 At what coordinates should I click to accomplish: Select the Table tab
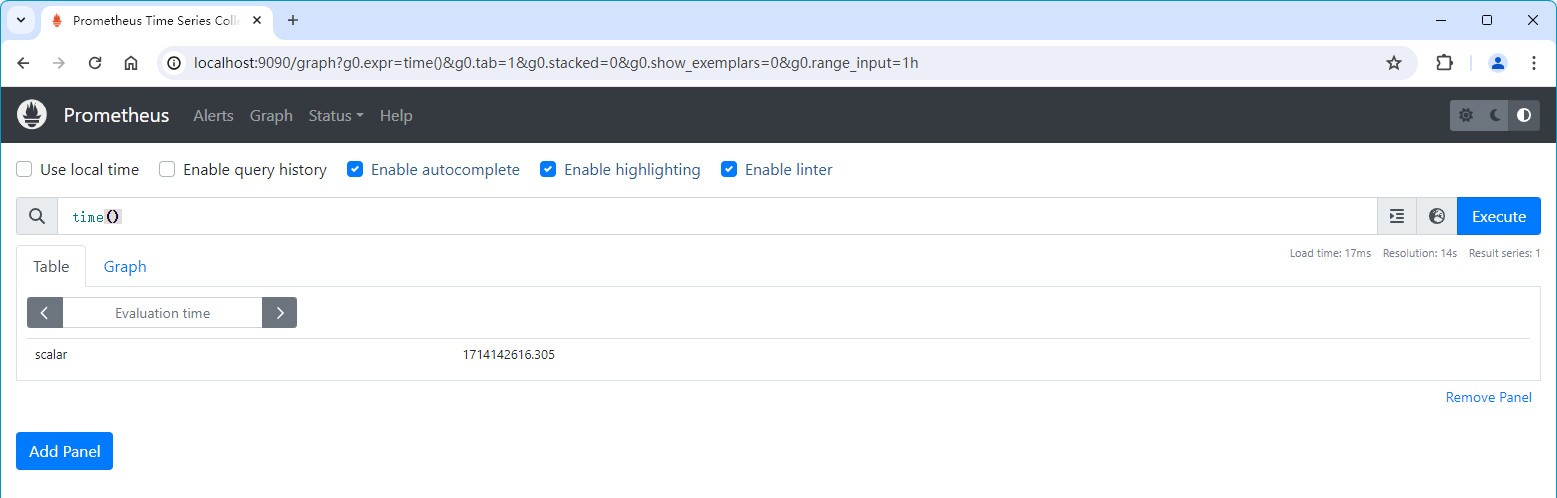click(51, 266)
